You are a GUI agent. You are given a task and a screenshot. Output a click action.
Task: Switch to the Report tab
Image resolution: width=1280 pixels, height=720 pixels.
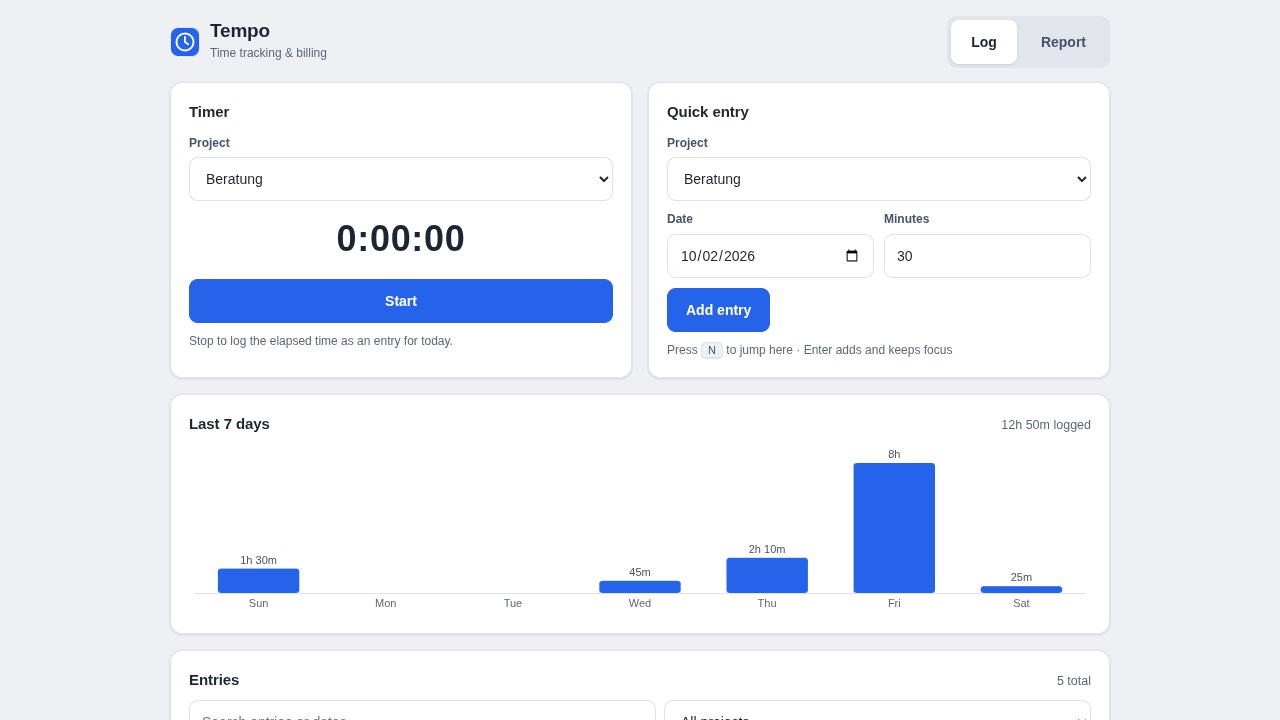(1063, 42)
